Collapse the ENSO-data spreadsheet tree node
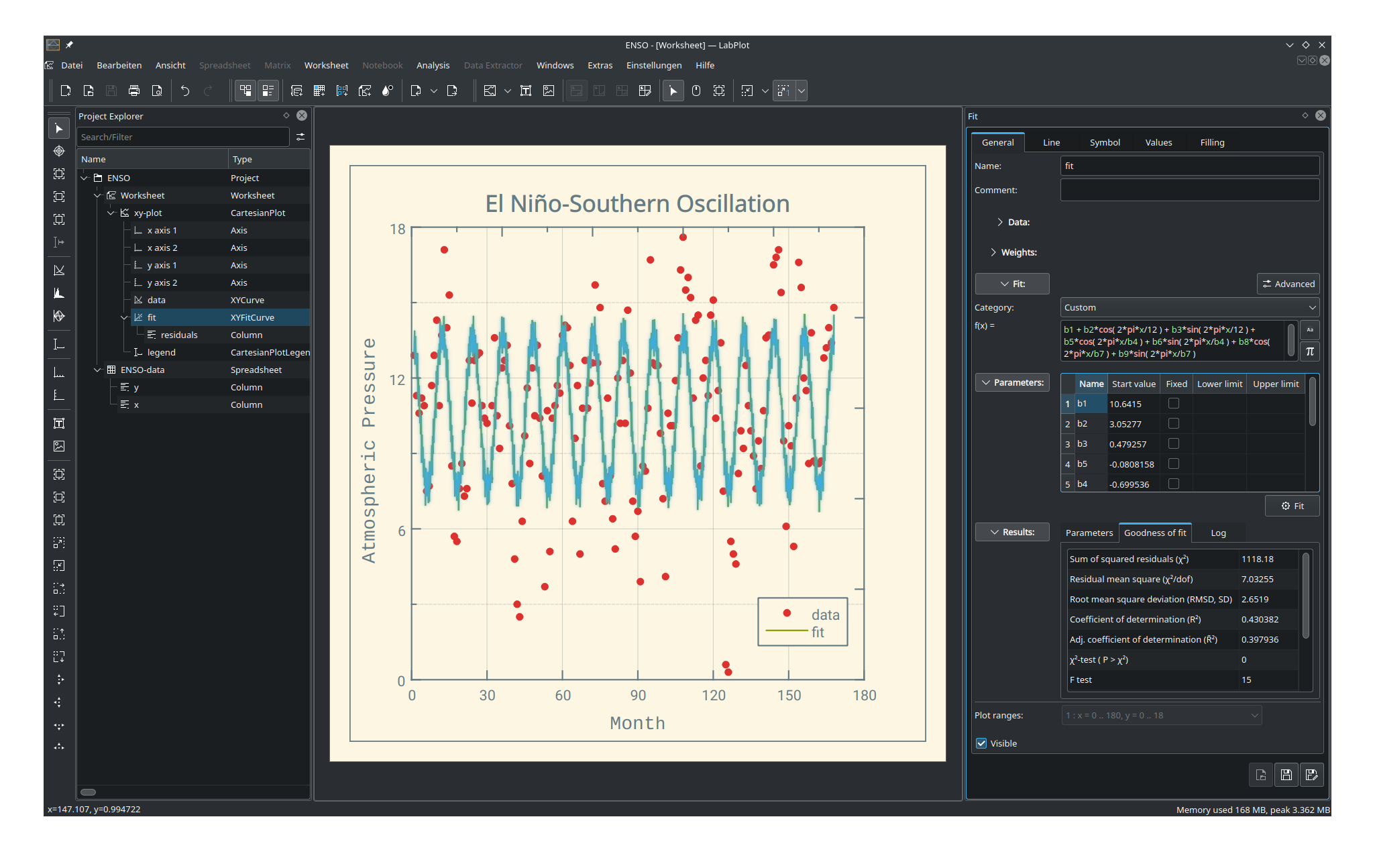The image size is (1375, 868). (98, 370)
